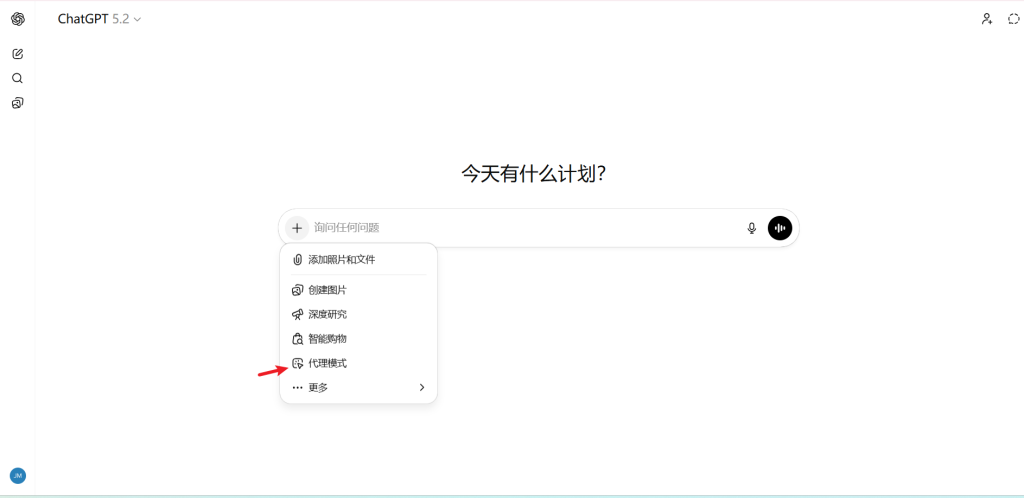Toggle the temporary chat dashed-circle icon
This screenshot has width=1024, height=498.
tap(1013, 19)
